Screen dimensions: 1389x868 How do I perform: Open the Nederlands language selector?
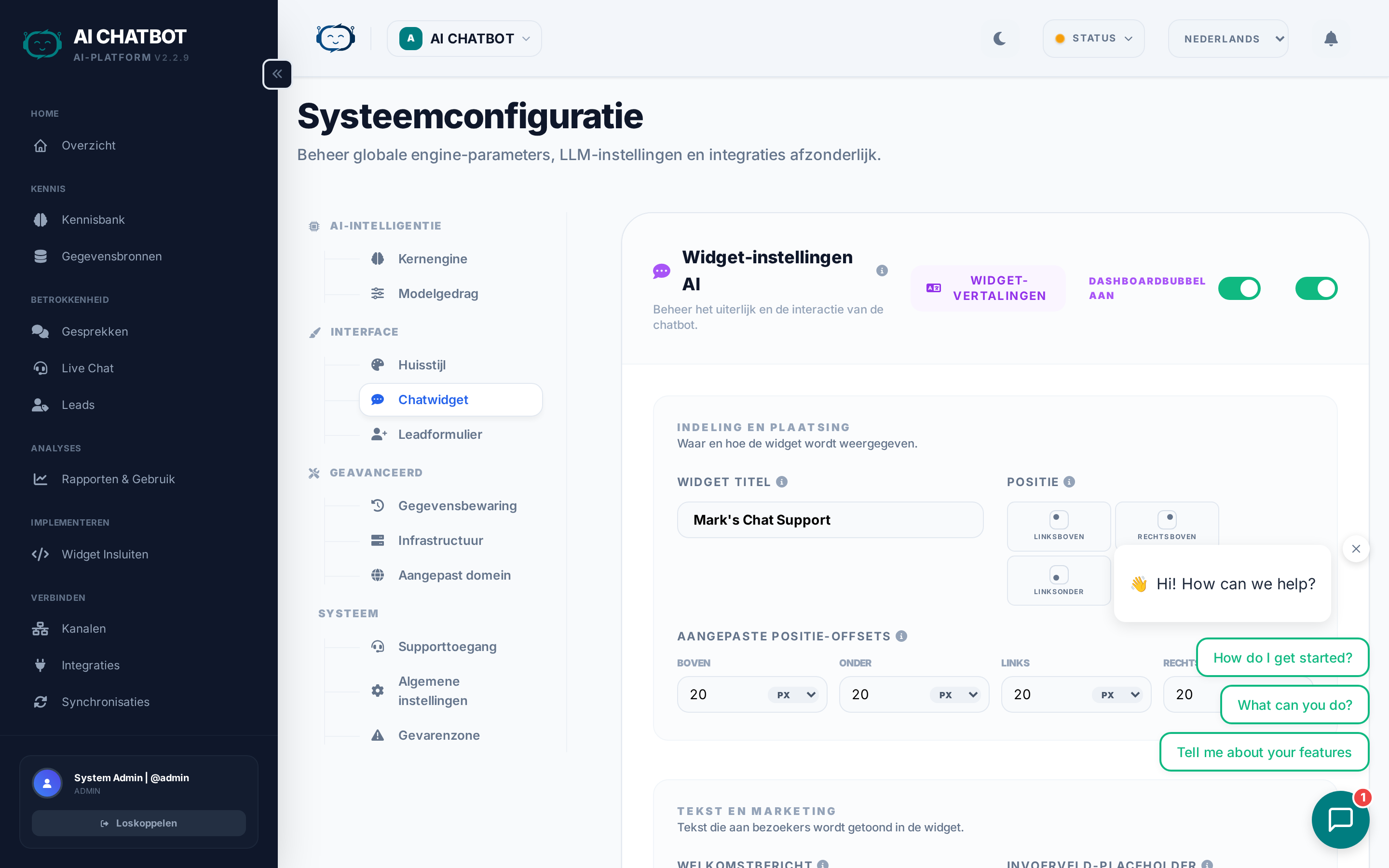tap(1228, 39)
